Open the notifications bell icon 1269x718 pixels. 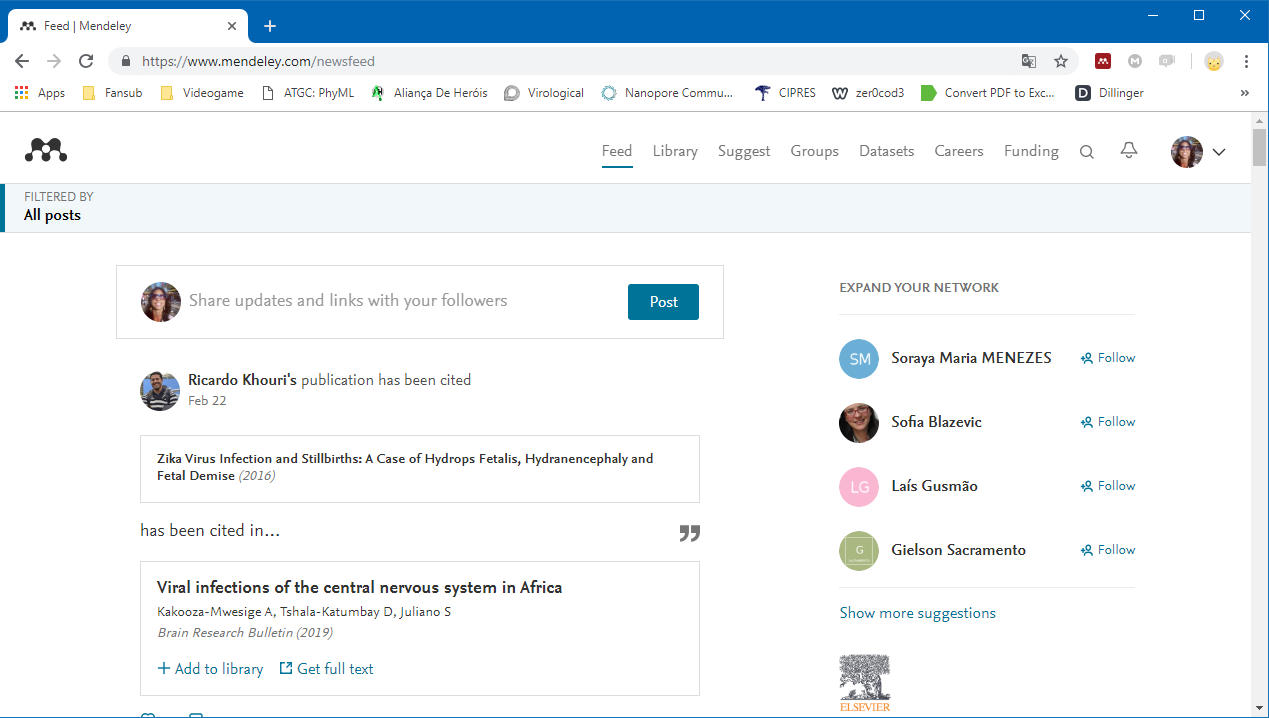[1129, 150]
